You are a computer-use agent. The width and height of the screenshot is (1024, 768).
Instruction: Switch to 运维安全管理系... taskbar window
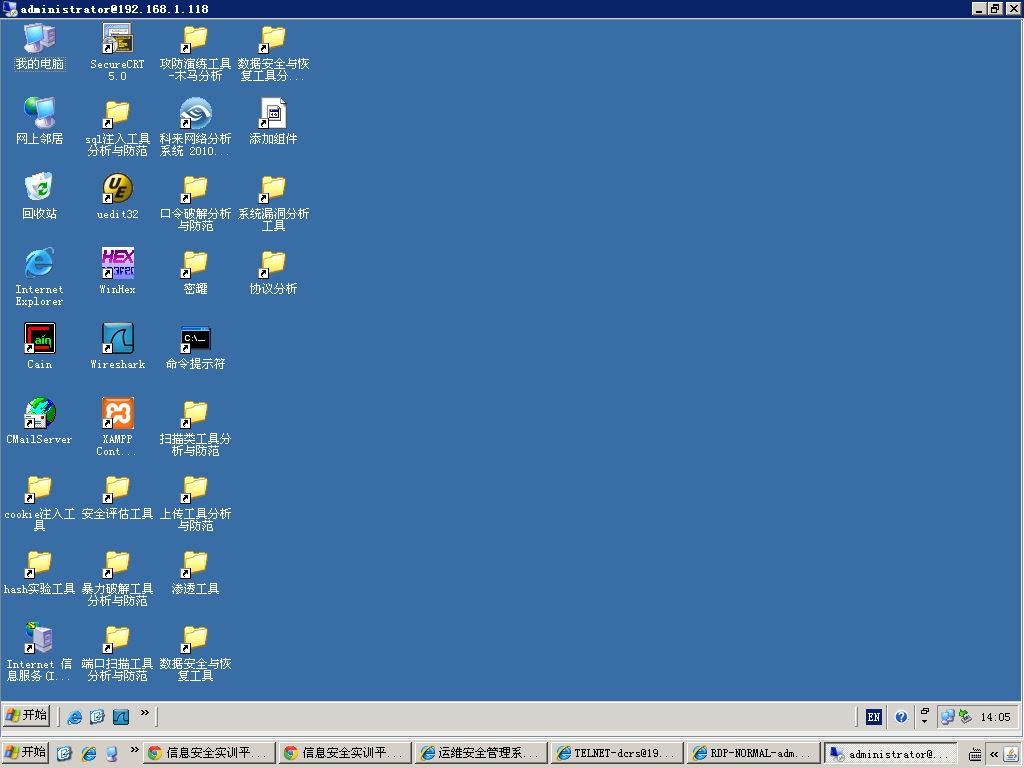click(x=481, y=753)
